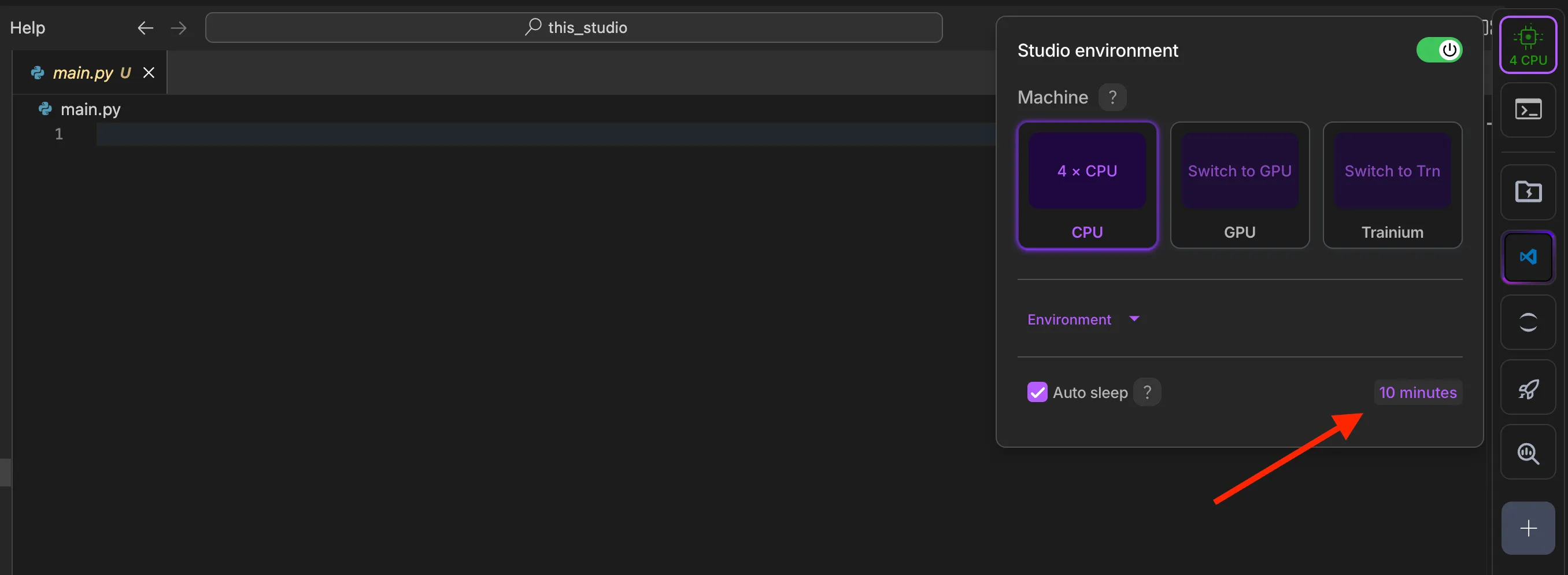Open the chart magnifier icon in sidebar
Image resolution: width=1568 pixels, height=575 pixels.
1528,452
